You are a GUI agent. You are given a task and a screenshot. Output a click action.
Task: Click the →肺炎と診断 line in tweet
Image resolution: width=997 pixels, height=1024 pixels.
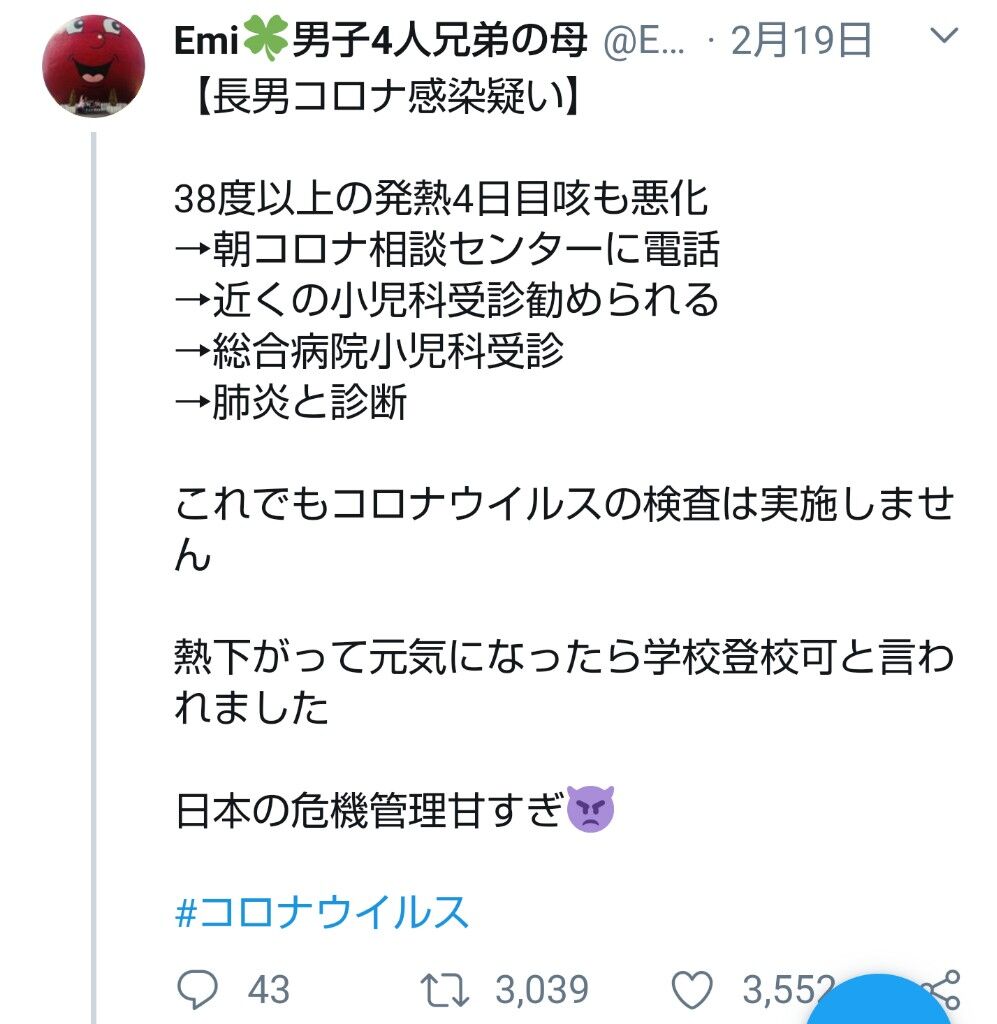(x=291, y=402)
